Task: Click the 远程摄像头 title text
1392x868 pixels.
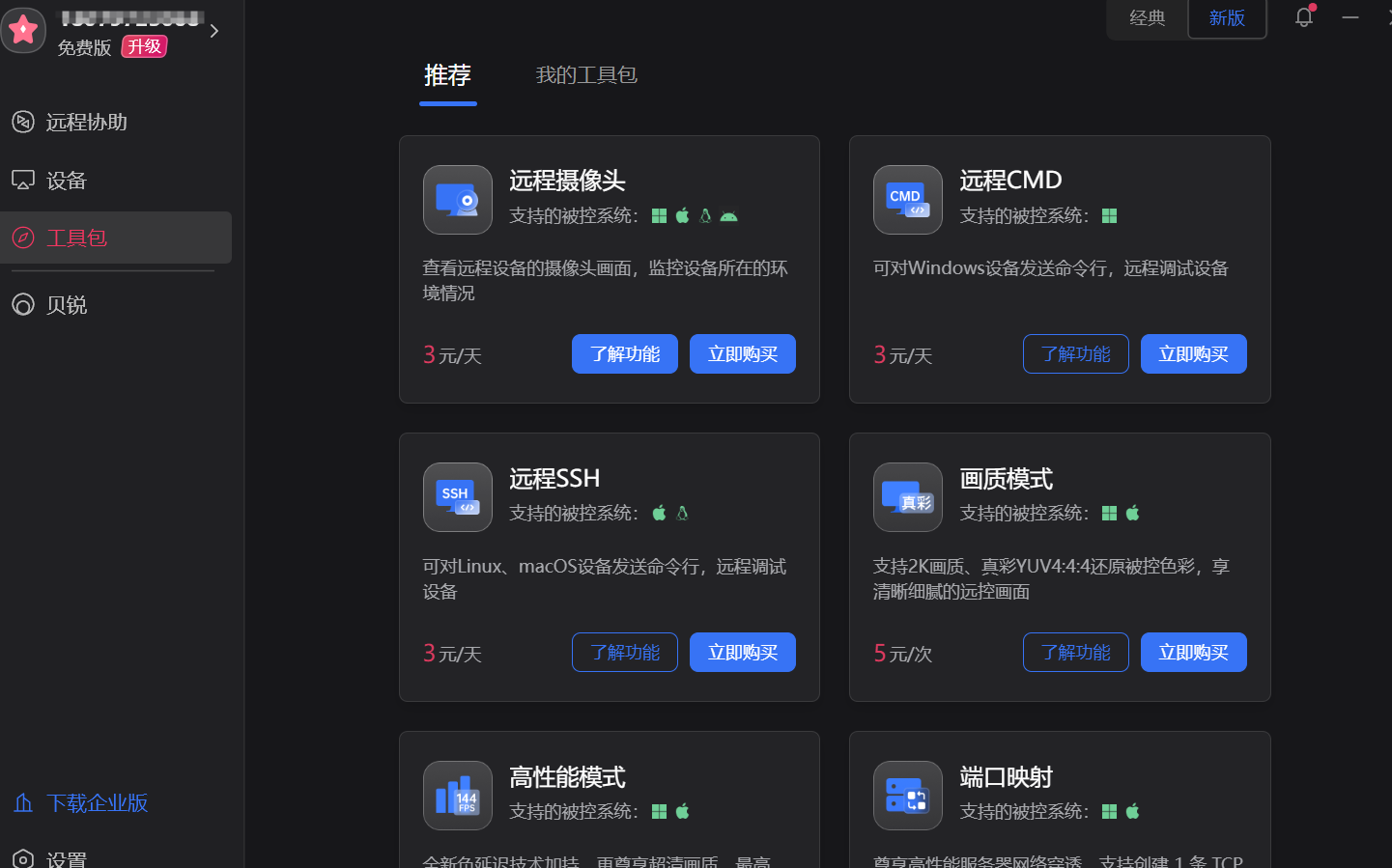Action: coord(567,181)
